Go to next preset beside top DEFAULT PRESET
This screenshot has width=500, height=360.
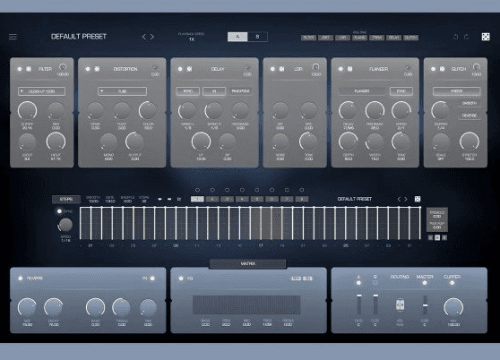click(152, 37)
